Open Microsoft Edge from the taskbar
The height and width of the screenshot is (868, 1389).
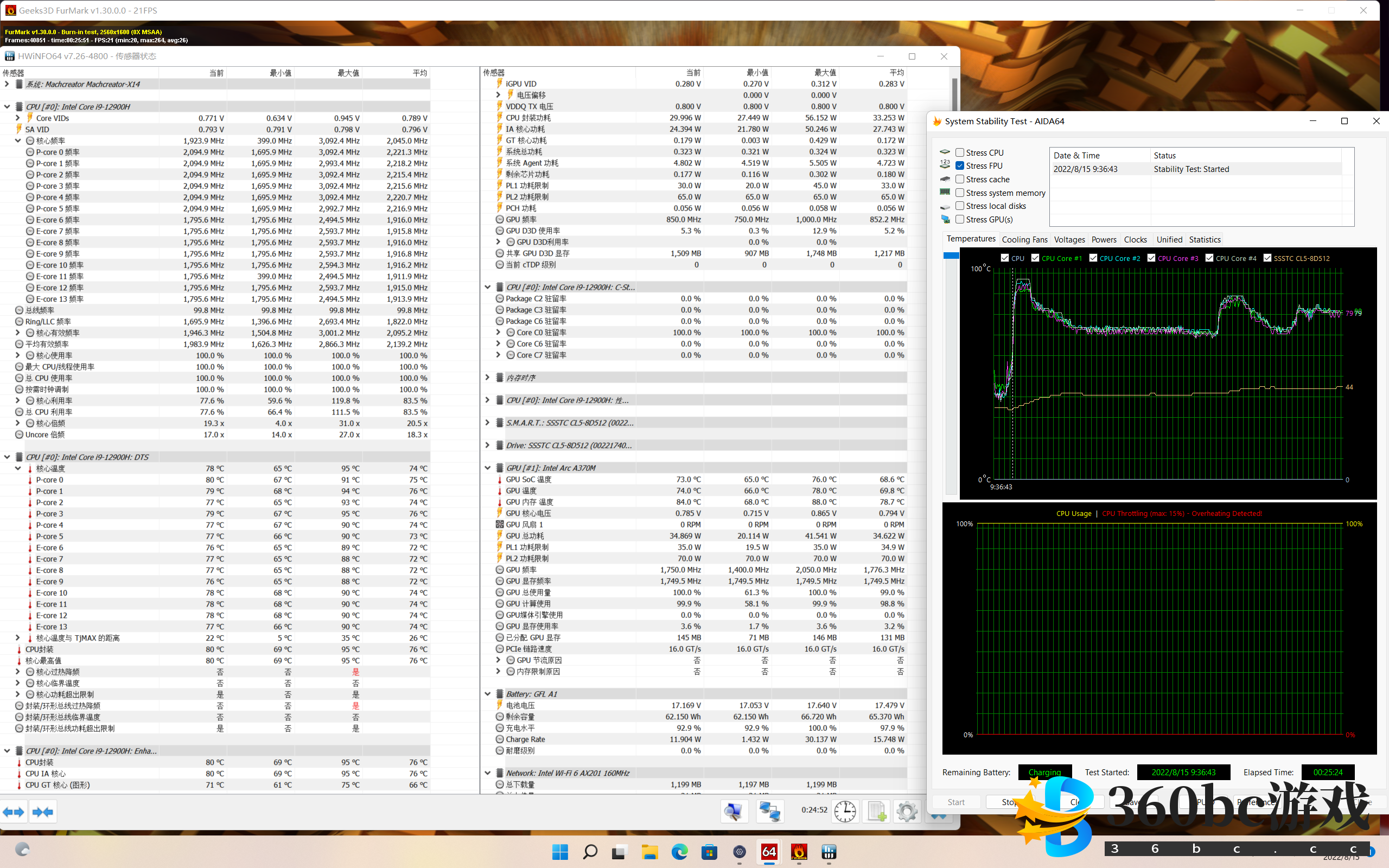pyautogui.click(x=679, y=852)
